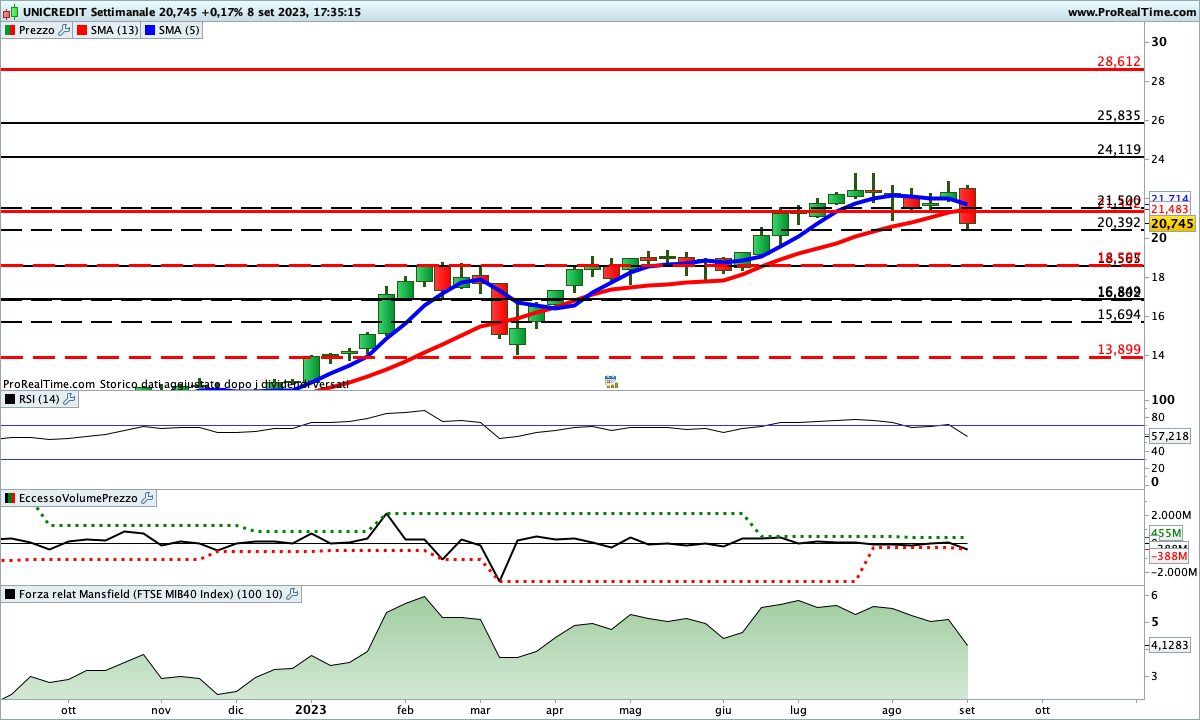Open Forza relat Mansfield settings wrench
Screen dimensions: 1200x720
(292, 593)
